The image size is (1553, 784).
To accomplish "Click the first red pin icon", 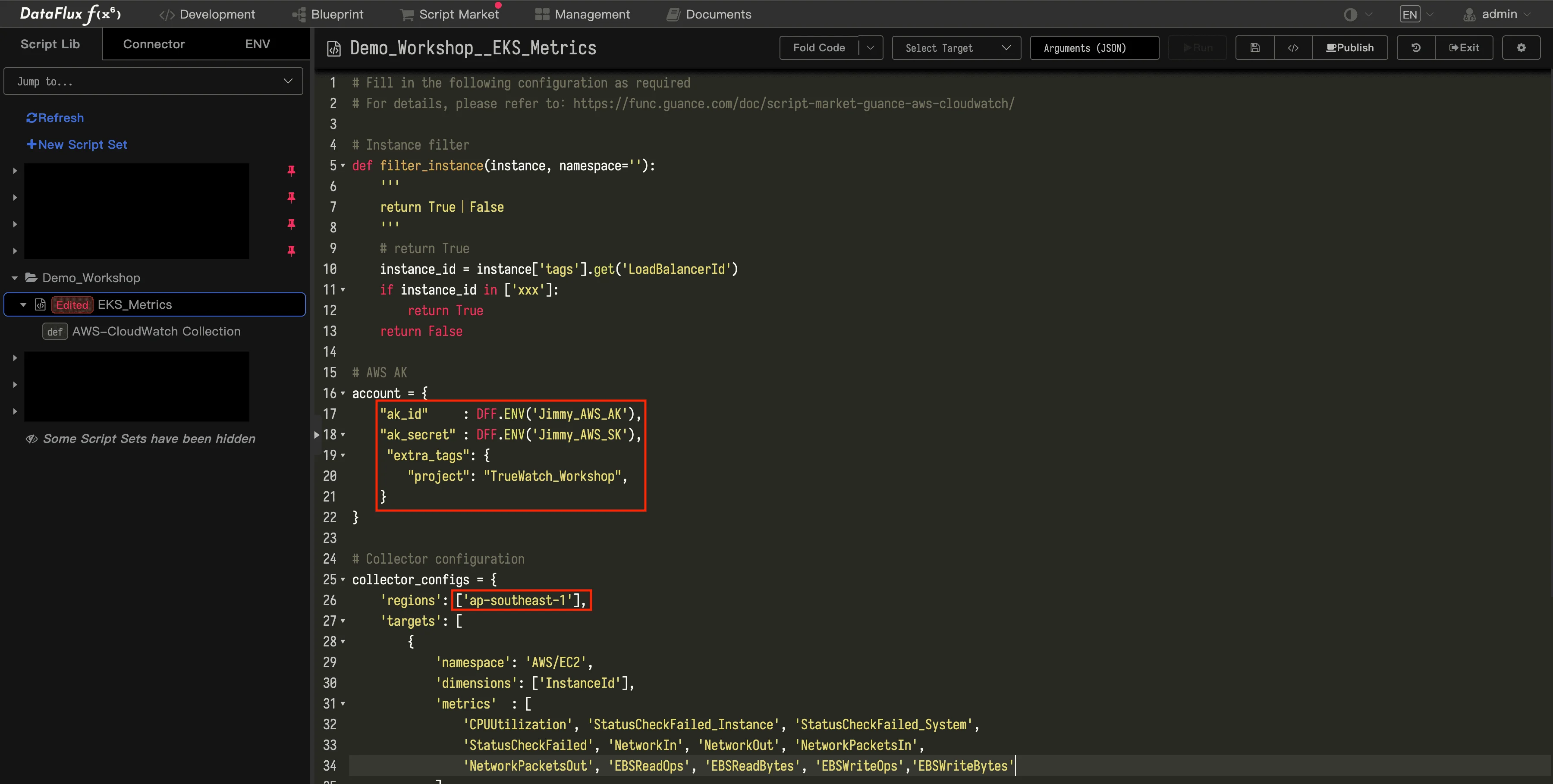I will tap(291, 170).
